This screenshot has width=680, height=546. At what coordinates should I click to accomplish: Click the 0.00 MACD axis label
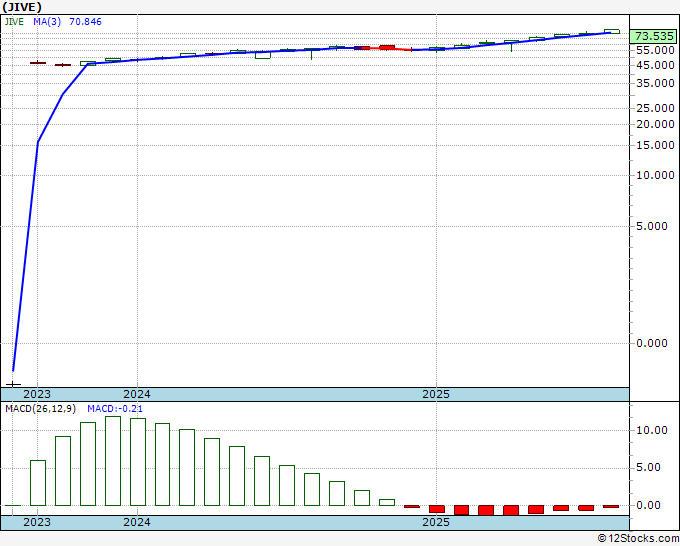coord(648,505)
